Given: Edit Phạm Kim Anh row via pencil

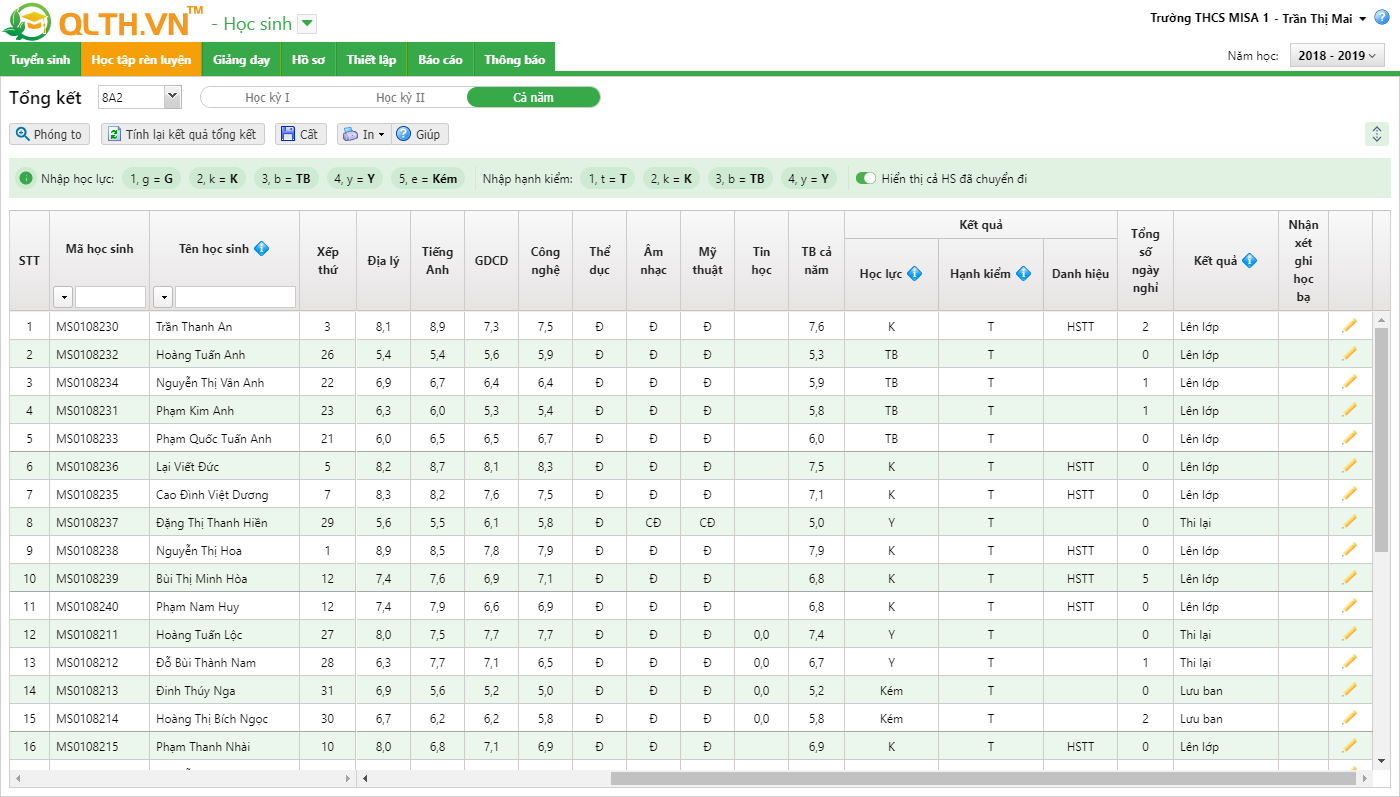Looking at the screenshot, I should [x=1349, y=410].
